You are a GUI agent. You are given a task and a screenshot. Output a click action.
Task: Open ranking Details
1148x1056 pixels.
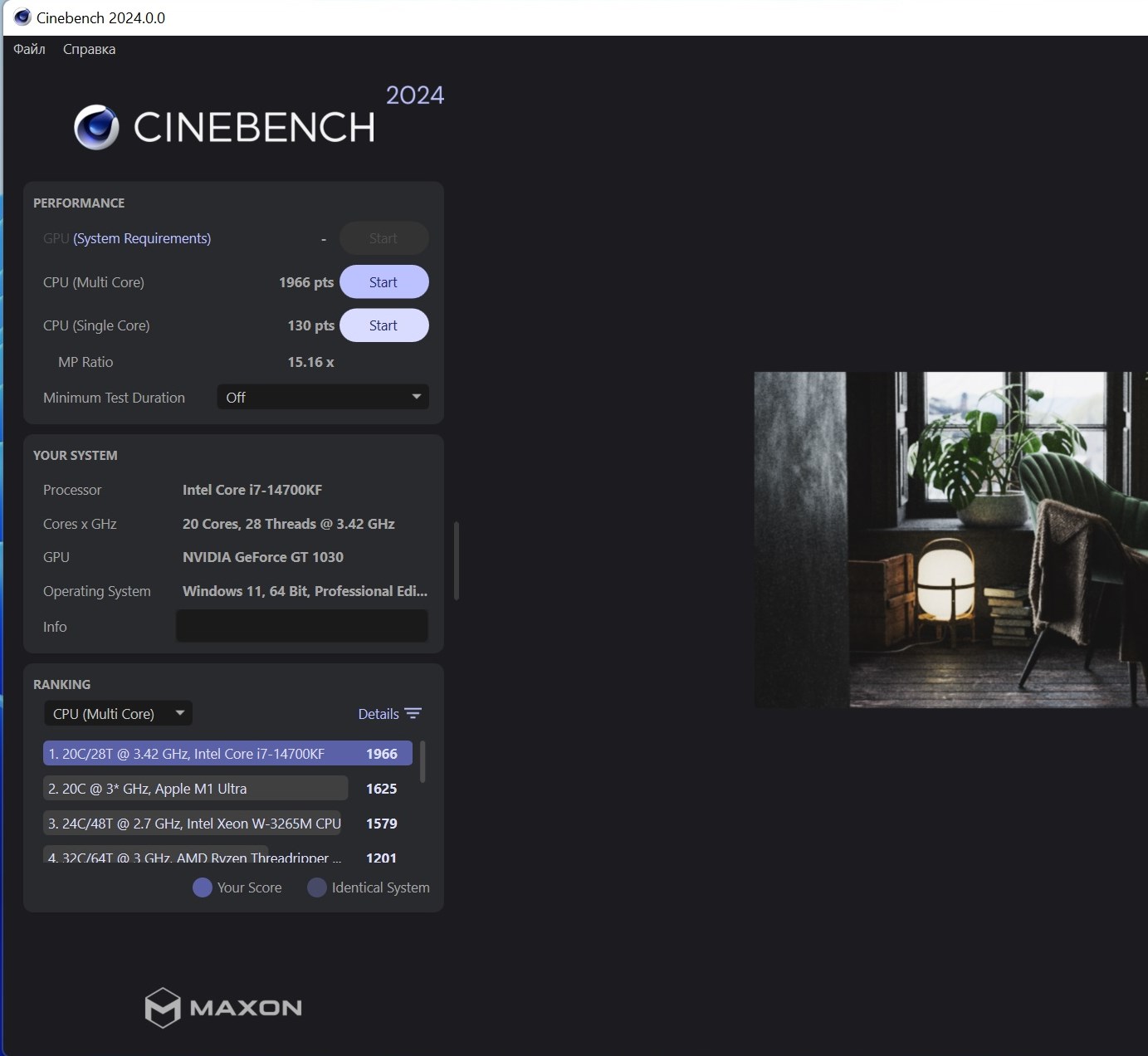[x=379, y=714]
